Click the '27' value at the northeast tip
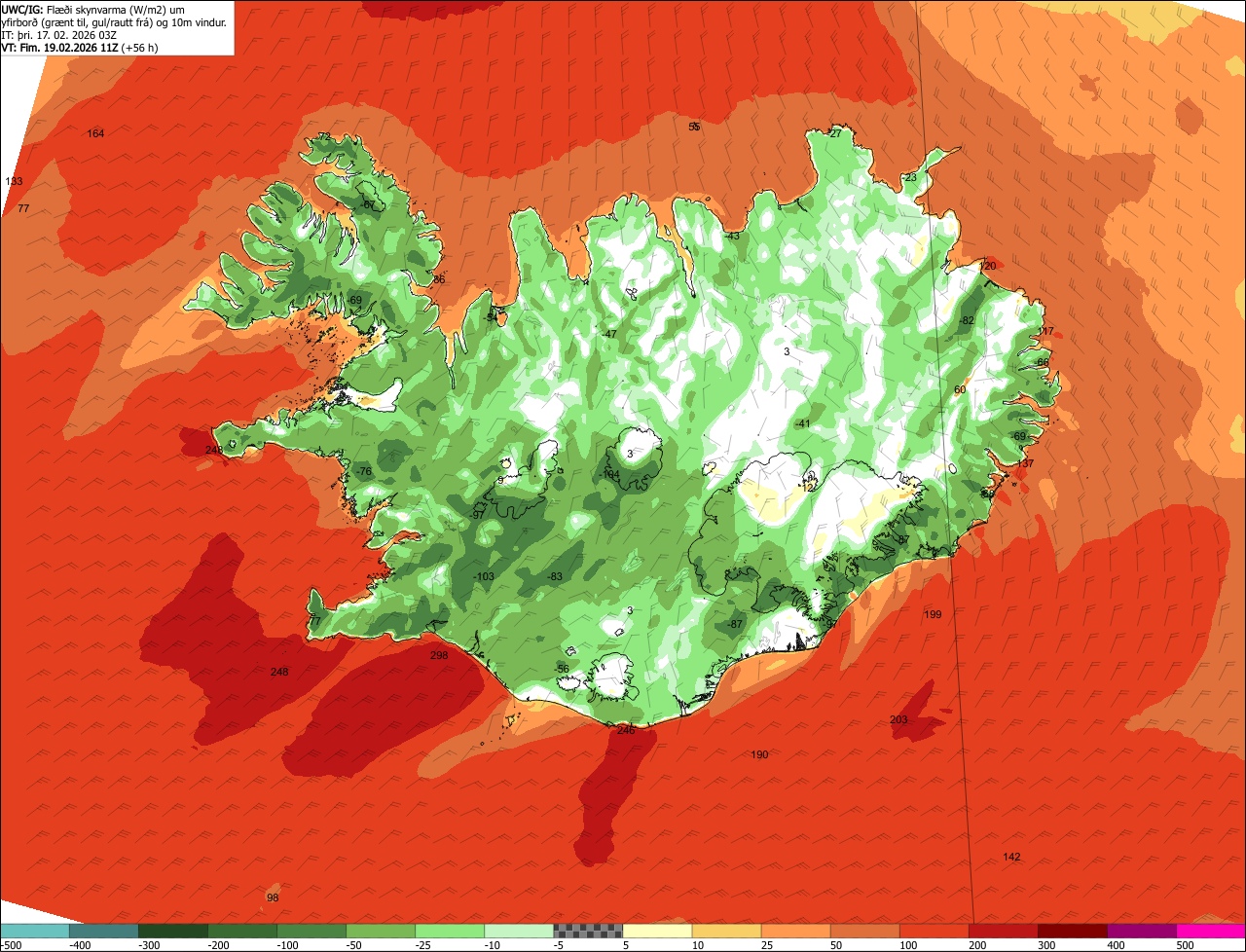 tap(835, 133)
